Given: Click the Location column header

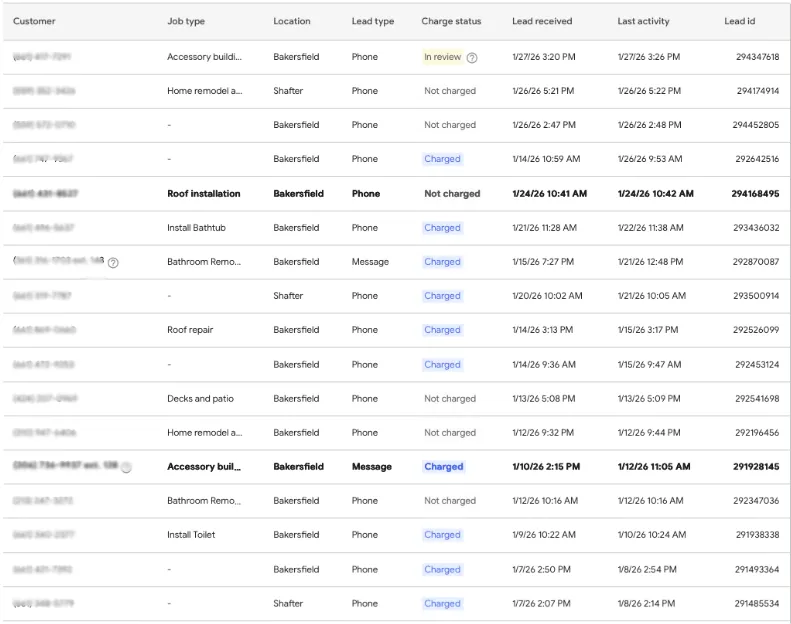Looking at the screenshot, I should [x=292, y=21].
